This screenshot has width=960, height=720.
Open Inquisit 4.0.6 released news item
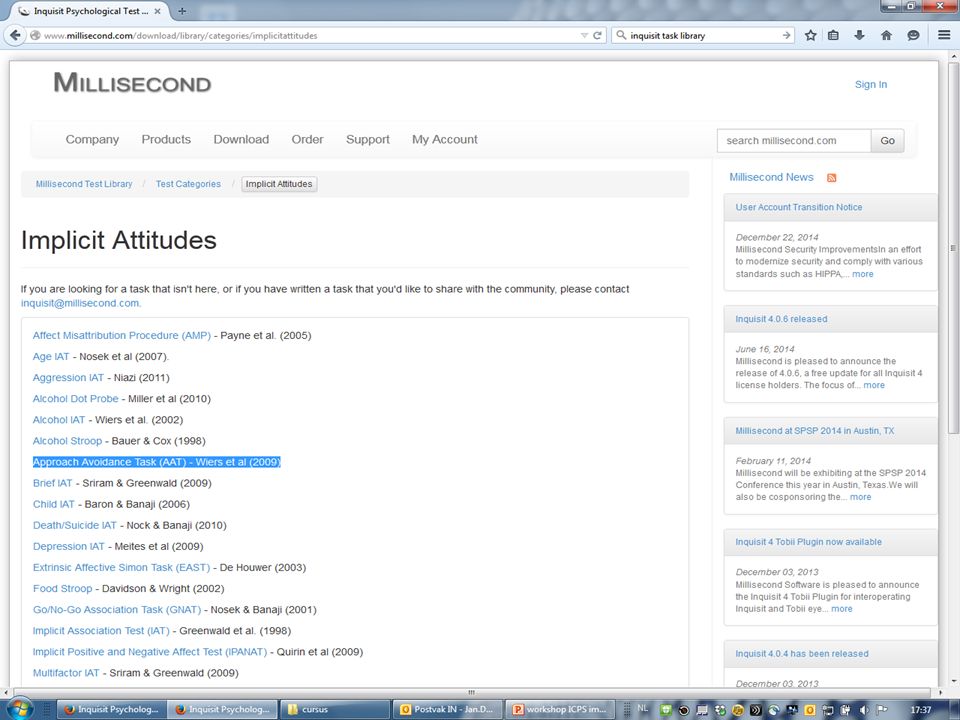pyautogui.click(x=781, y=319)
